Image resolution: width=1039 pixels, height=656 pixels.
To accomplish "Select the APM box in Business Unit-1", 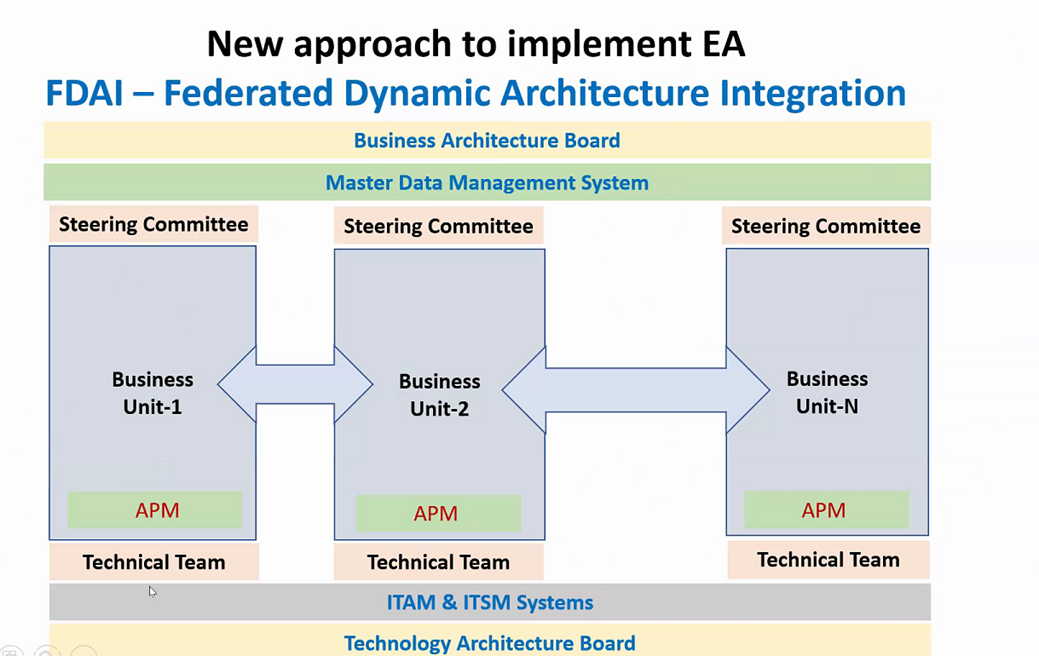I will pyautogui.click(x=155, y=510).
